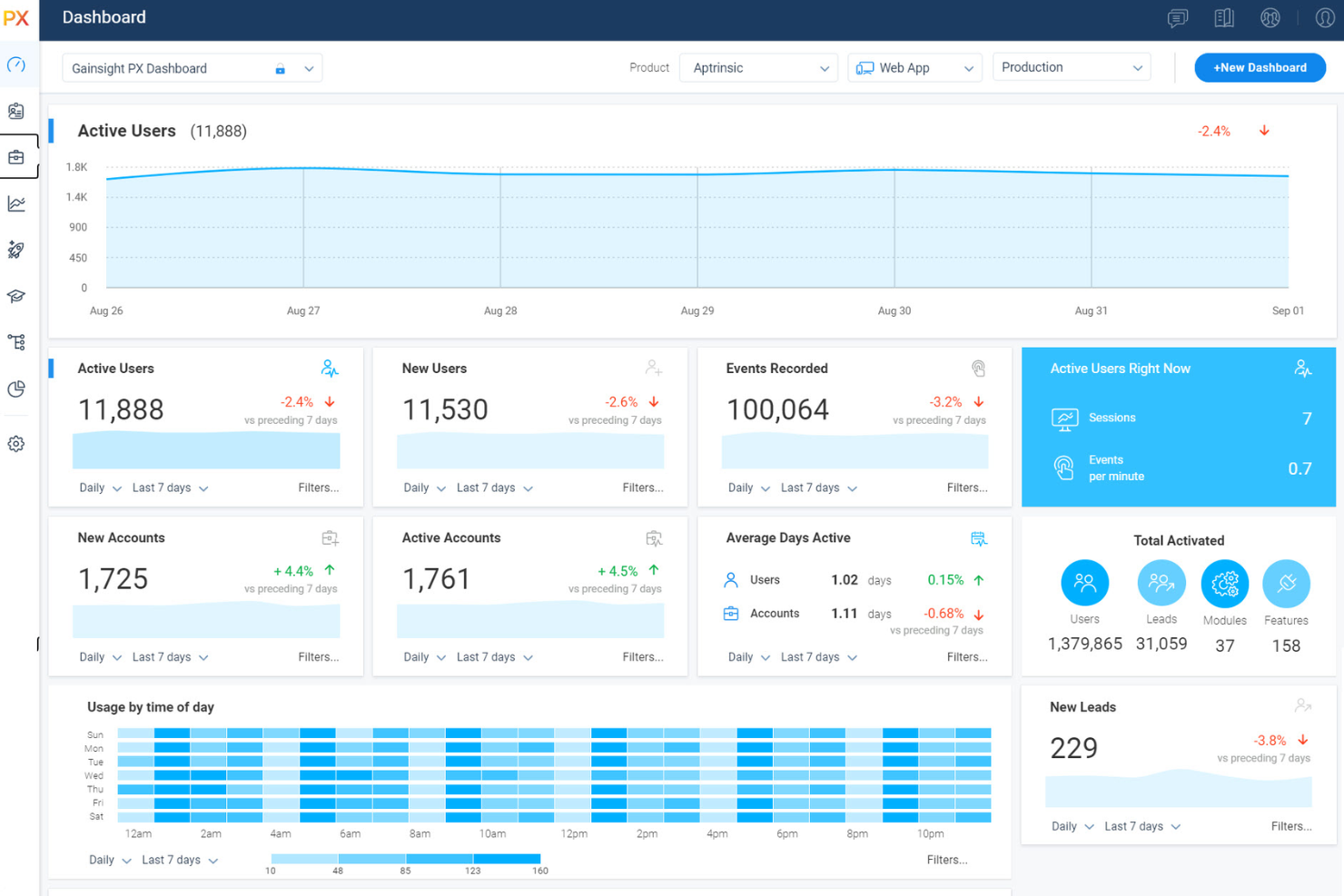Image resolution: width=1344 pixels, height=896 pixels.
Task: Open the chat feedback icon in top bar
Action: 1177,17
